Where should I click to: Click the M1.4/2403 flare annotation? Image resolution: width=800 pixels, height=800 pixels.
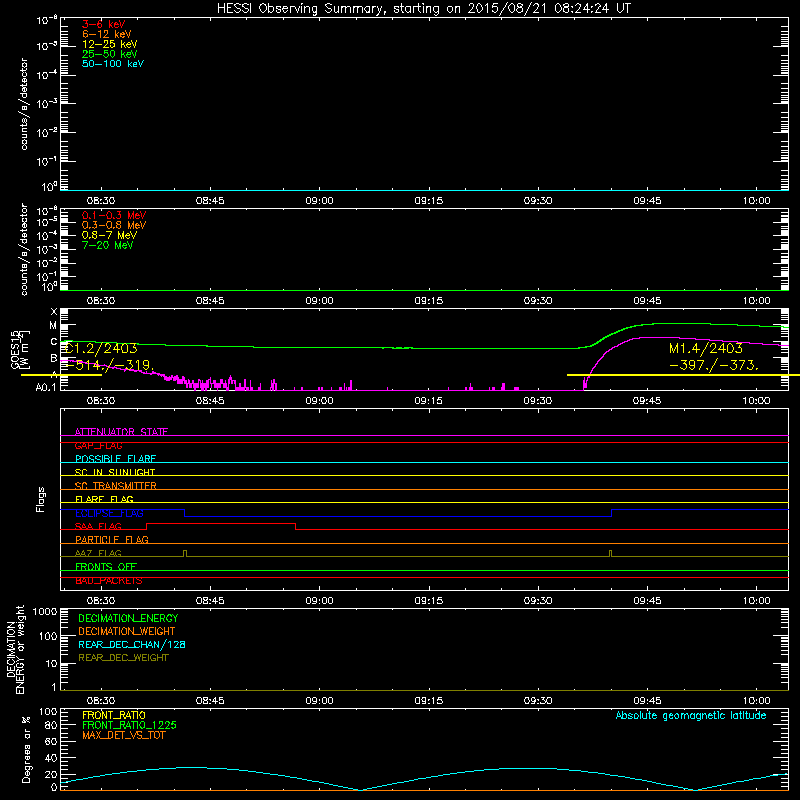click(x=706, y=348)
